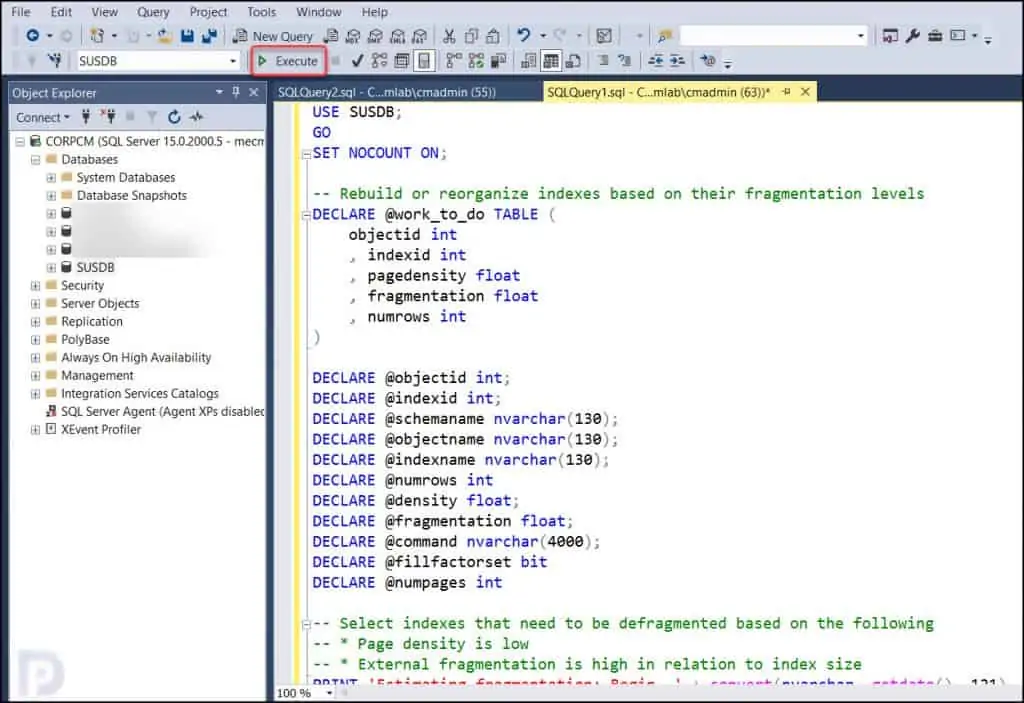The width and height of the screenshot is (1024, 703).
Task: Click the Find in Files icon
Action: click(x=665, y=36)
